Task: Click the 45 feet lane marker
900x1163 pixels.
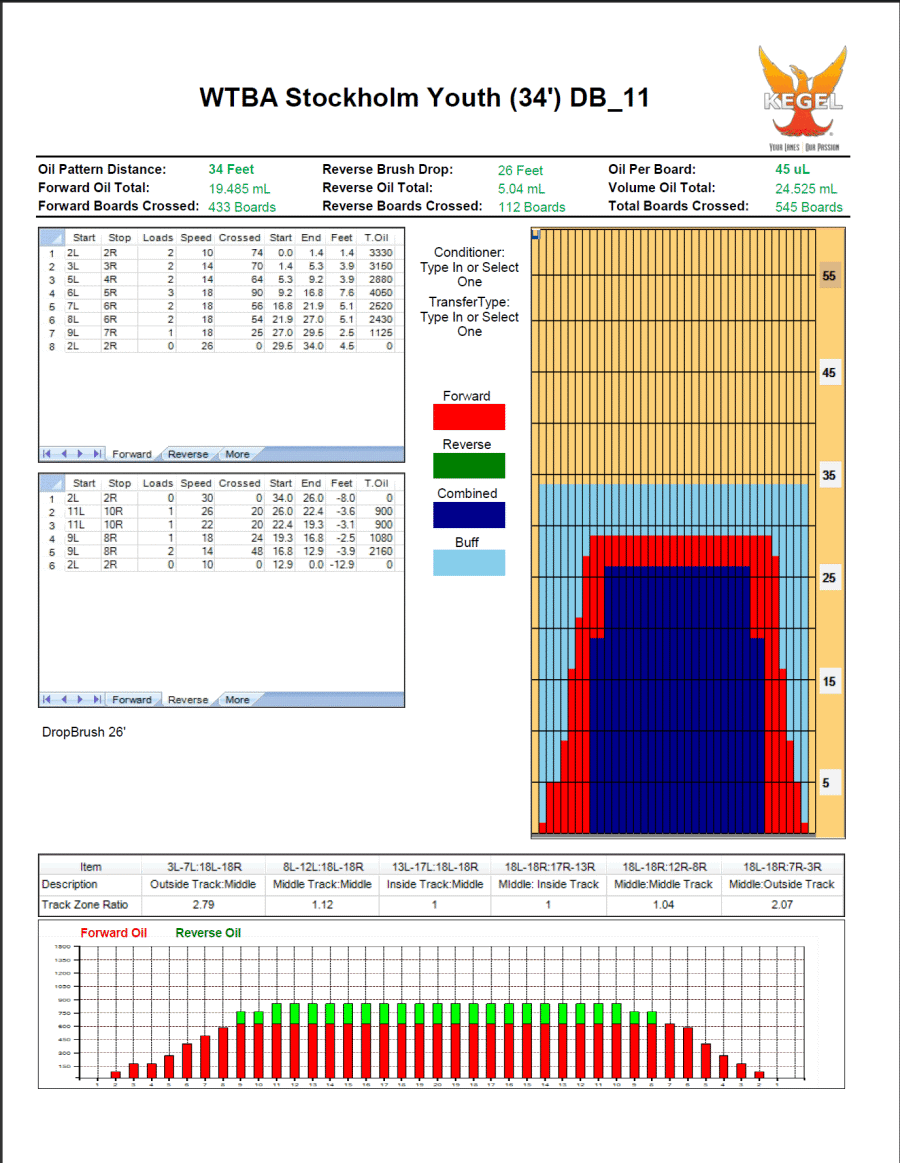Action: click(x=829, y=372)
